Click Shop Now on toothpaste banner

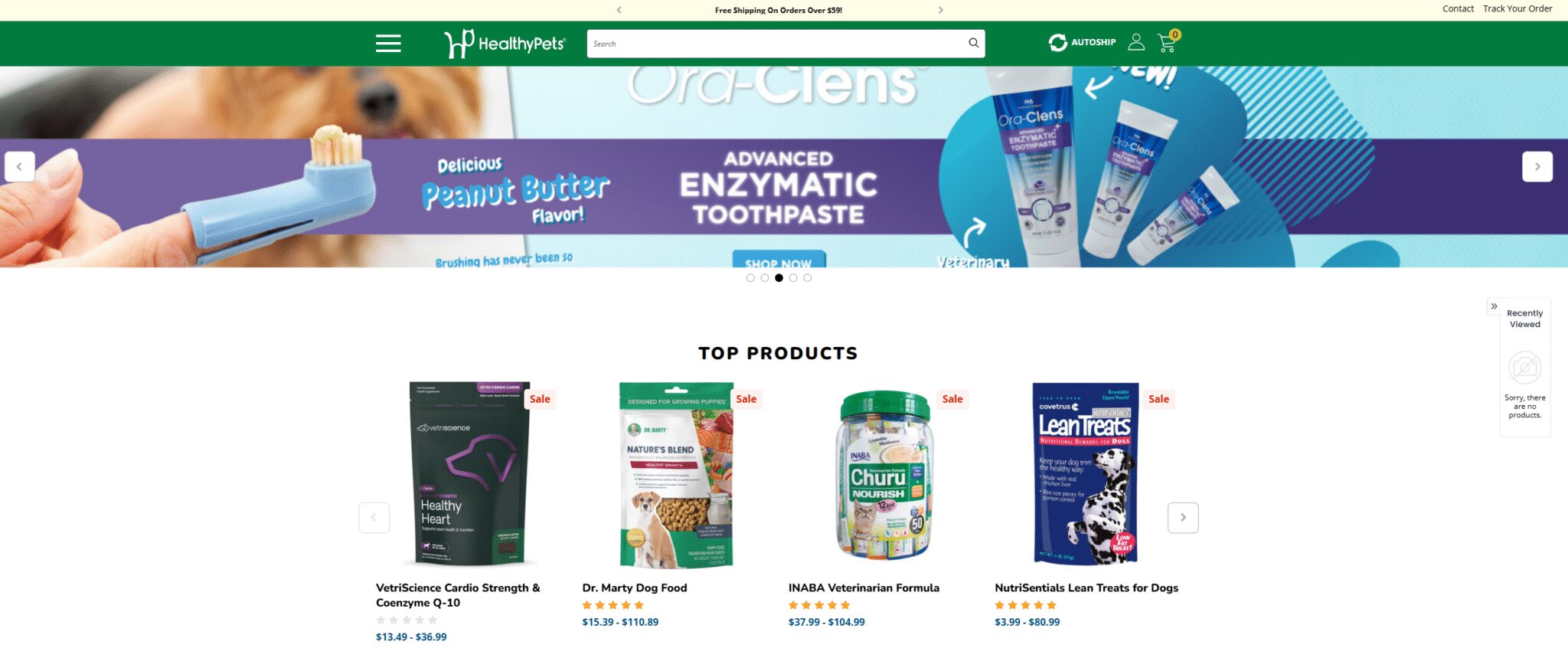pyautogui.click(x=779, y=259)
